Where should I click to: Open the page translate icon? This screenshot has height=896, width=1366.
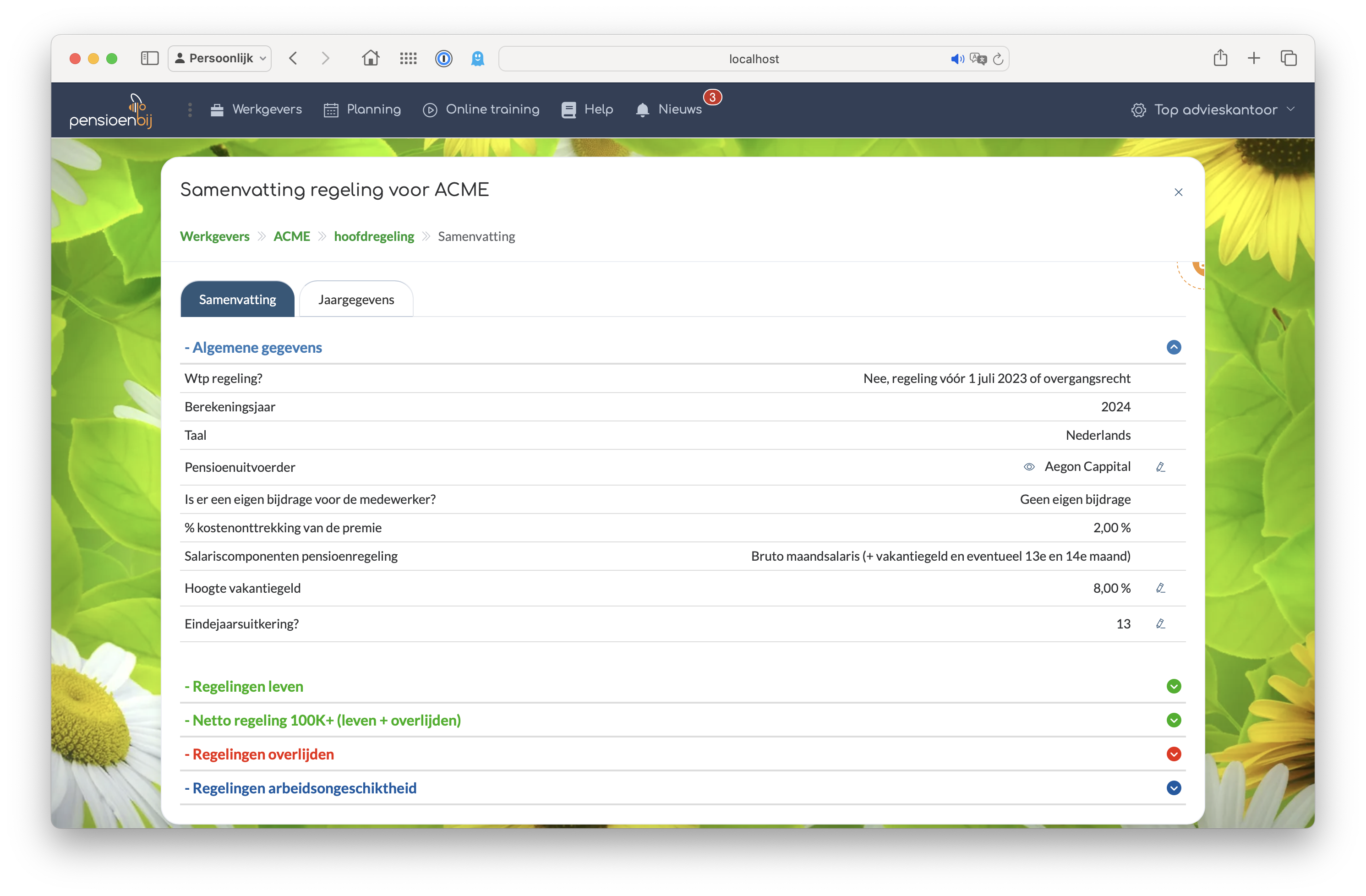click(x=978, y=59)
